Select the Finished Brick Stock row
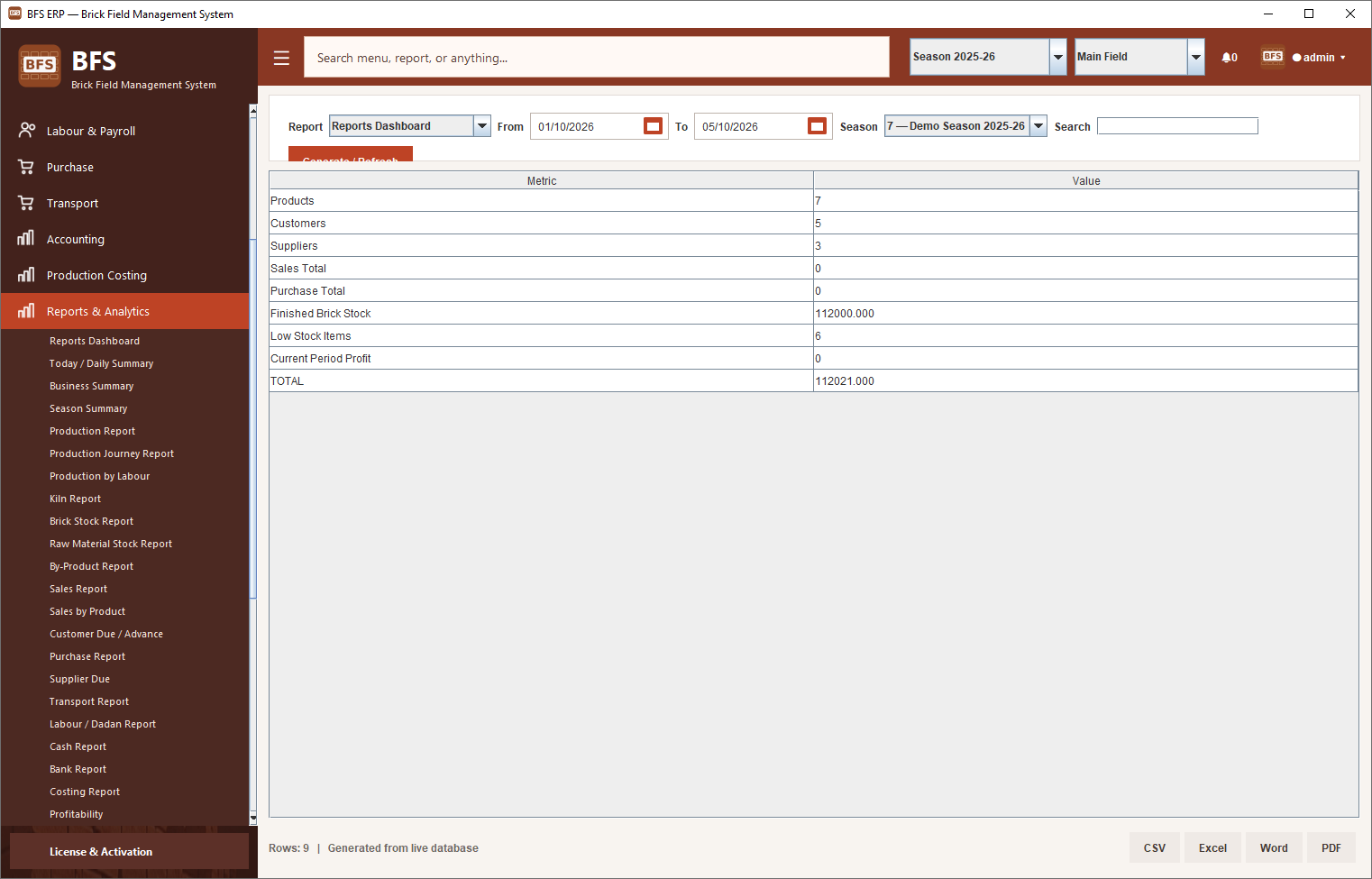Viewport: 1372px width, 879px height. pos(813,313)
